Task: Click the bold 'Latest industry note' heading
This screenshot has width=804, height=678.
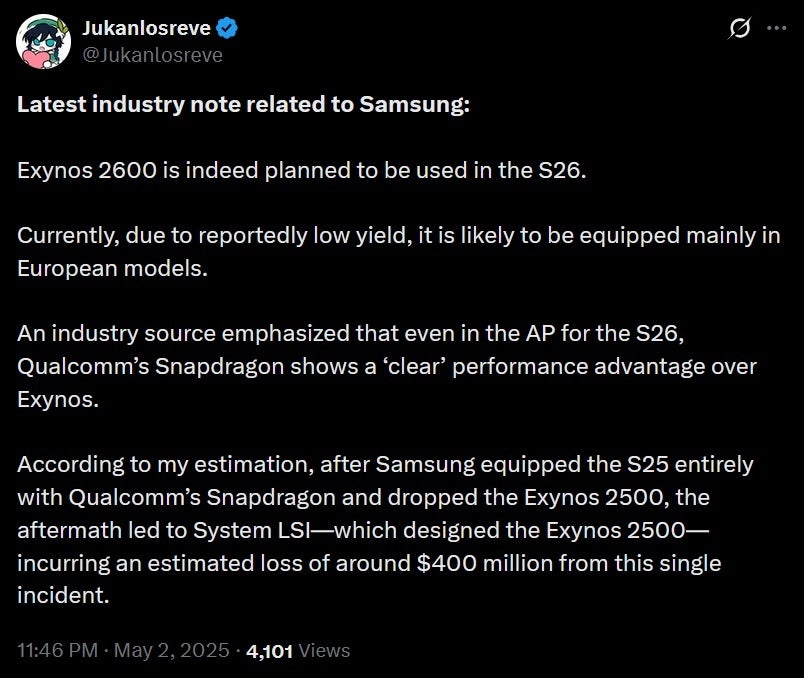Action: point(243,105)
